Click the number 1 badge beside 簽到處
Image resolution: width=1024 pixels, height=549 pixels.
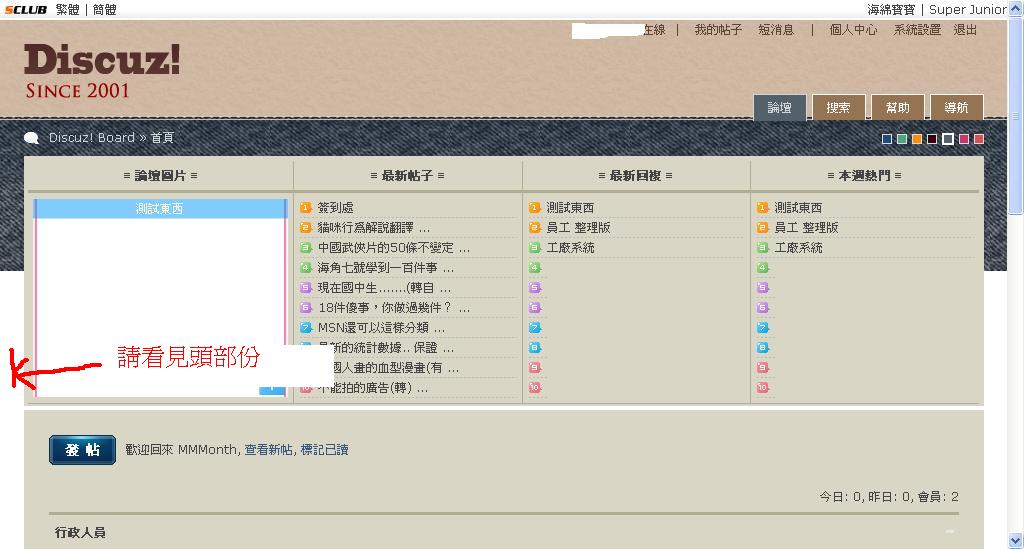pos(306,208)
